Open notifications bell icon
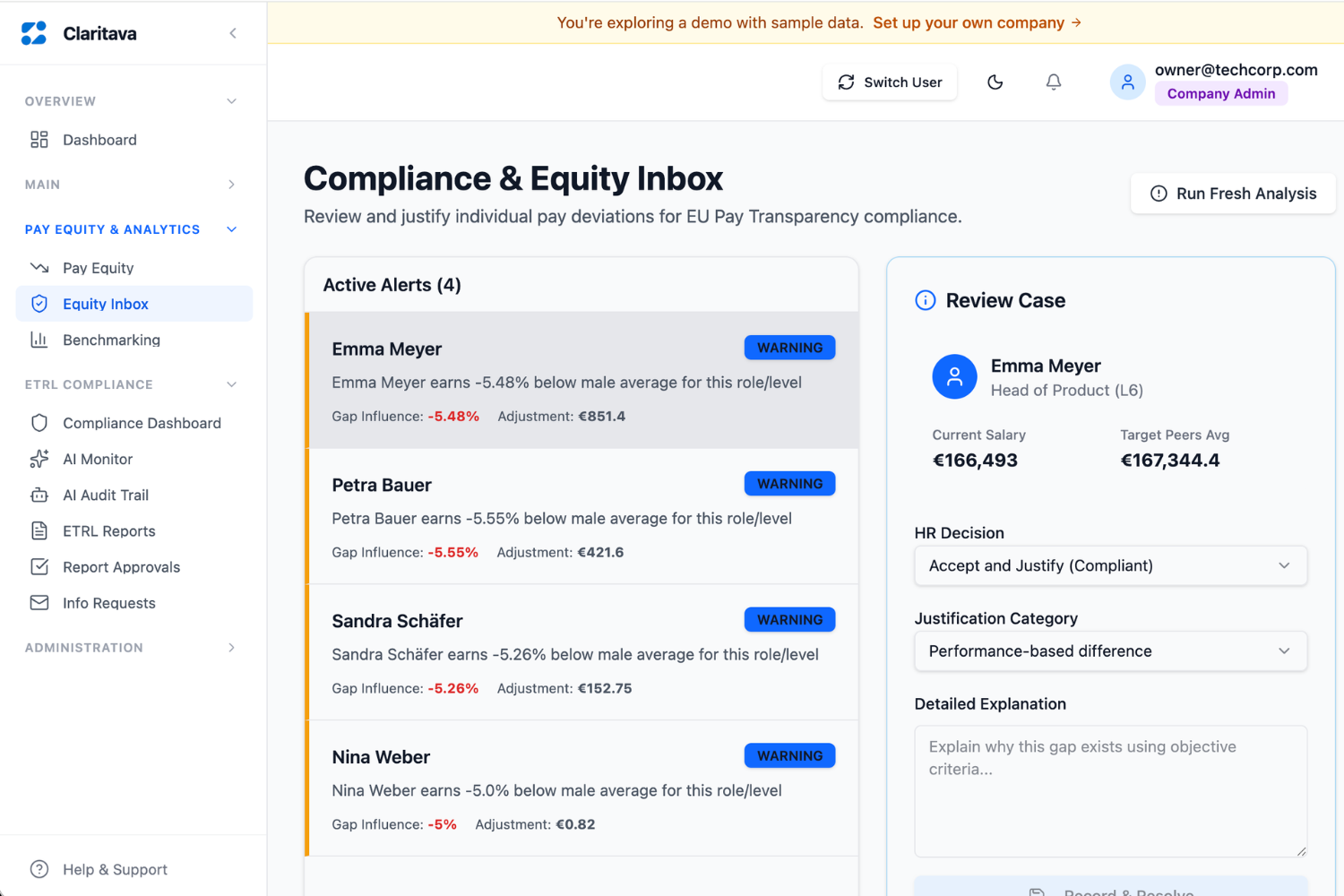The height and width of the screenshot is (896, 1344). [1054, 82]
